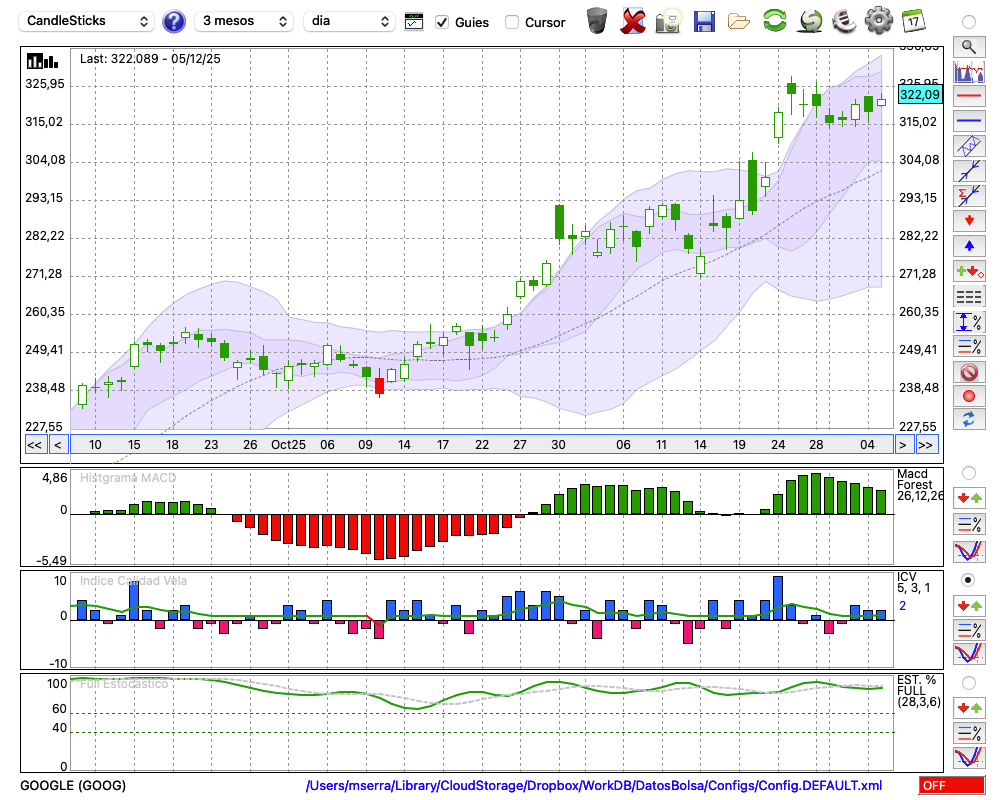The image size is (1000, 800).
Task: Uncheck the Guies checkbox
Action: (442, 22)
